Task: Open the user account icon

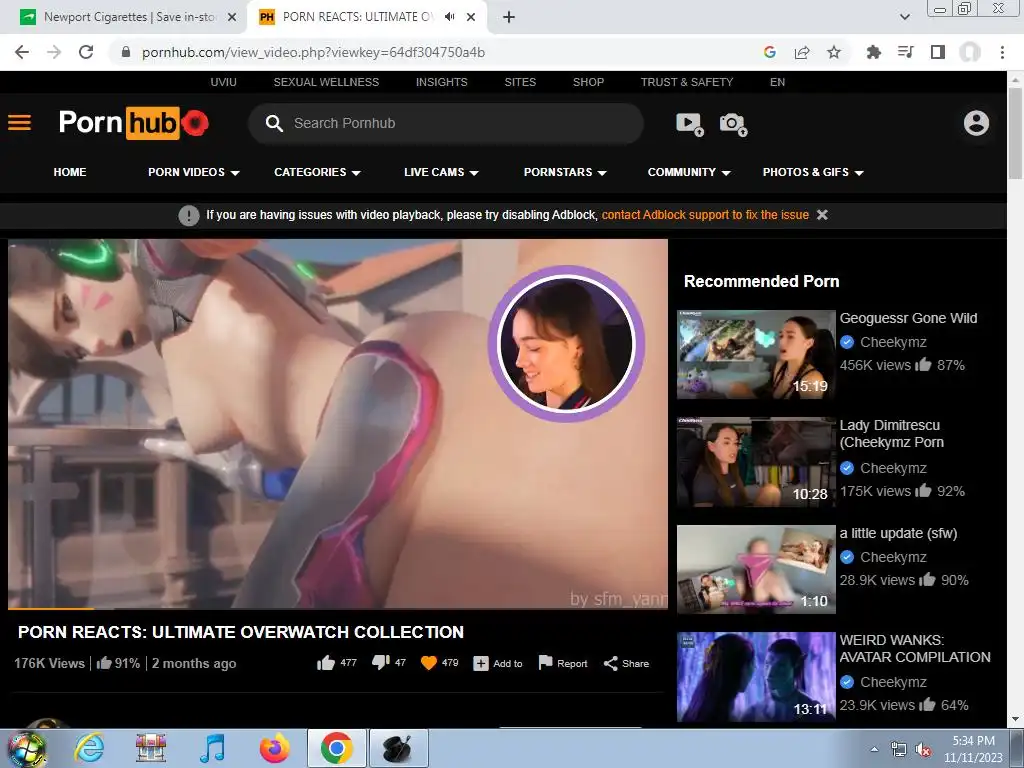Action: coord(976,123)
